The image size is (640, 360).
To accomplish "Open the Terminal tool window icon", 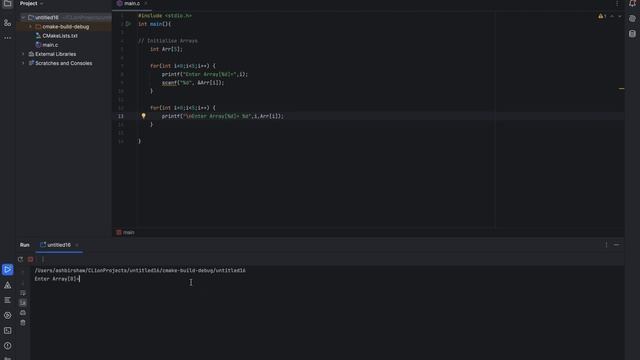I will pos(7,331).
